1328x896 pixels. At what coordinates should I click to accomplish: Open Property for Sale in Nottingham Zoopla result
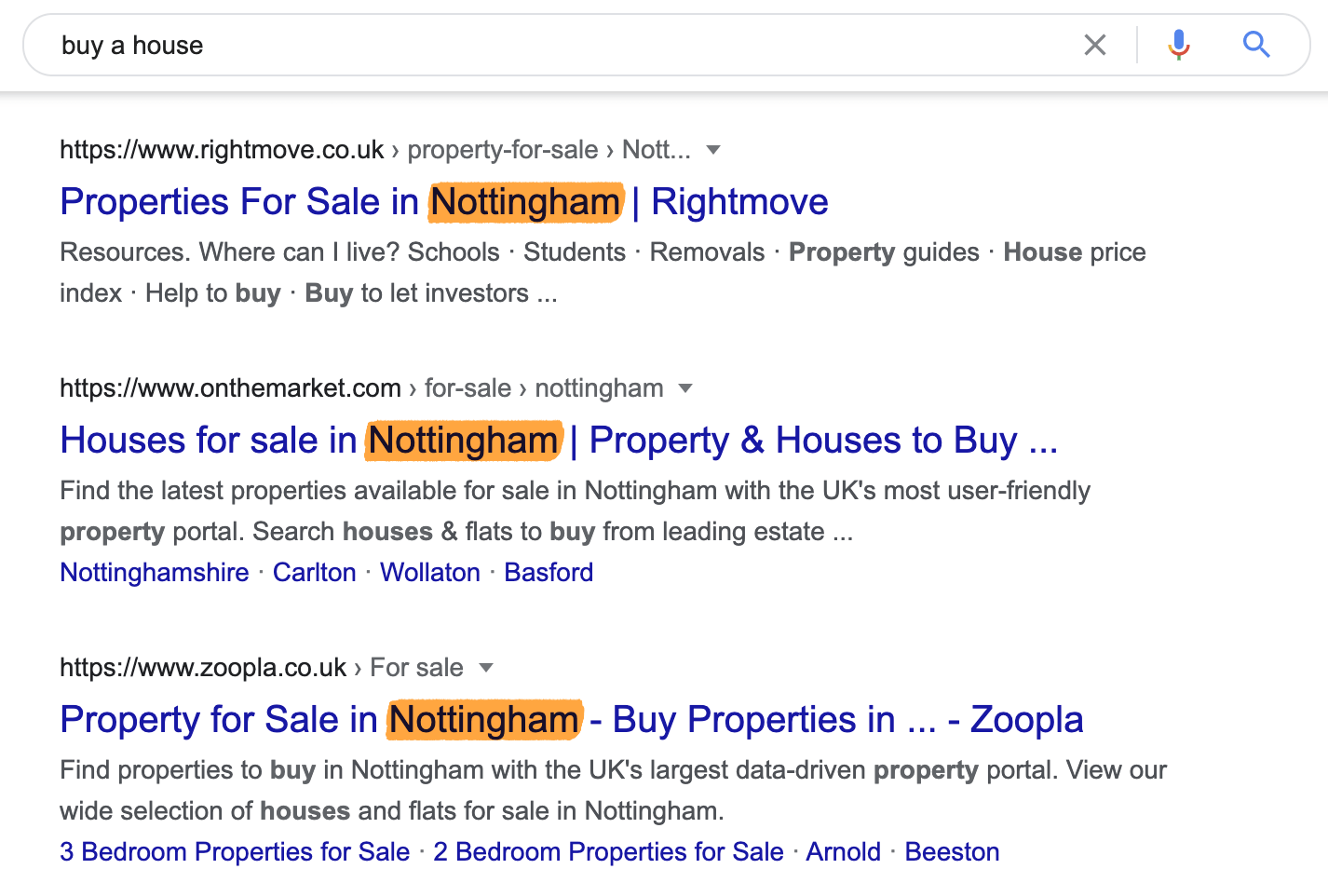(x=571, y=720)
